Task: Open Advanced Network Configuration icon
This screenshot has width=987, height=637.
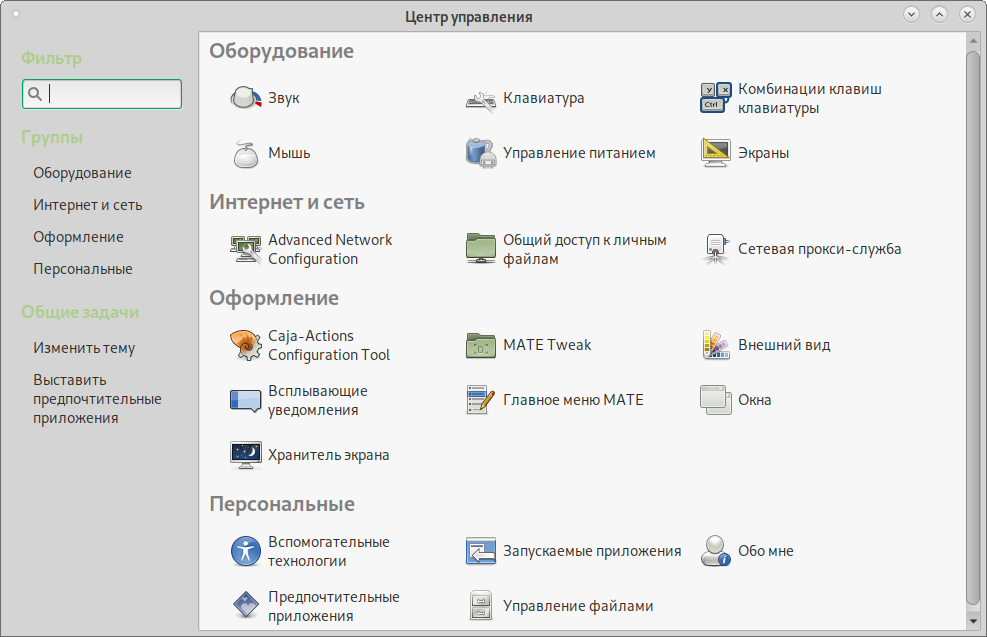Action: (245, 249)
